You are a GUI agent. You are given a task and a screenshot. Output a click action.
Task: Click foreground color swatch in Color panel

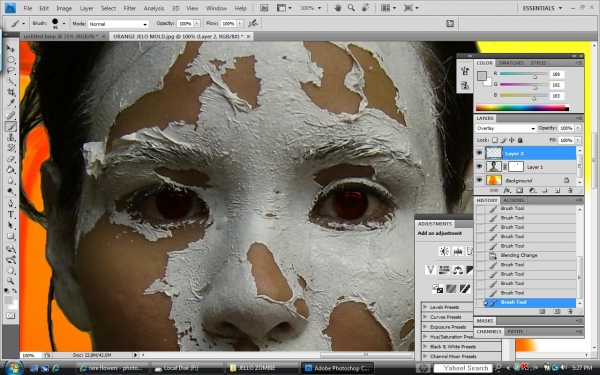click(481, 76)
